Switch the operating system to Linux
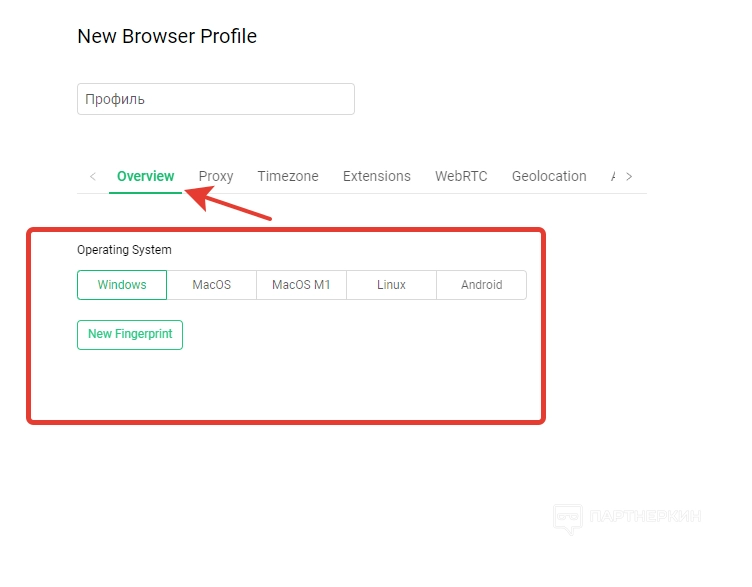The image size is (752, 587). [x=391, y=285]
